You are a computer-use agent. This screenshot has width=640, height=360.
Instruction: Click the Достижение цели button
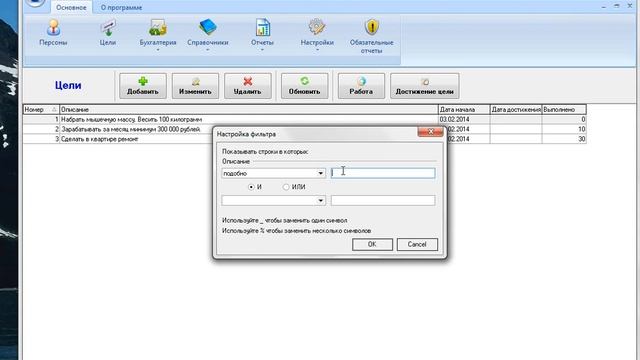click(x=424, y=86)
